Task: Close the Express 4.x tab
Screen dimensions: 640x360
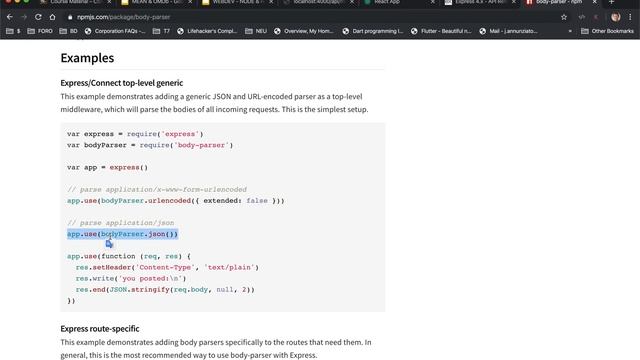Action: pyautogui.click(x=513, y=2)
